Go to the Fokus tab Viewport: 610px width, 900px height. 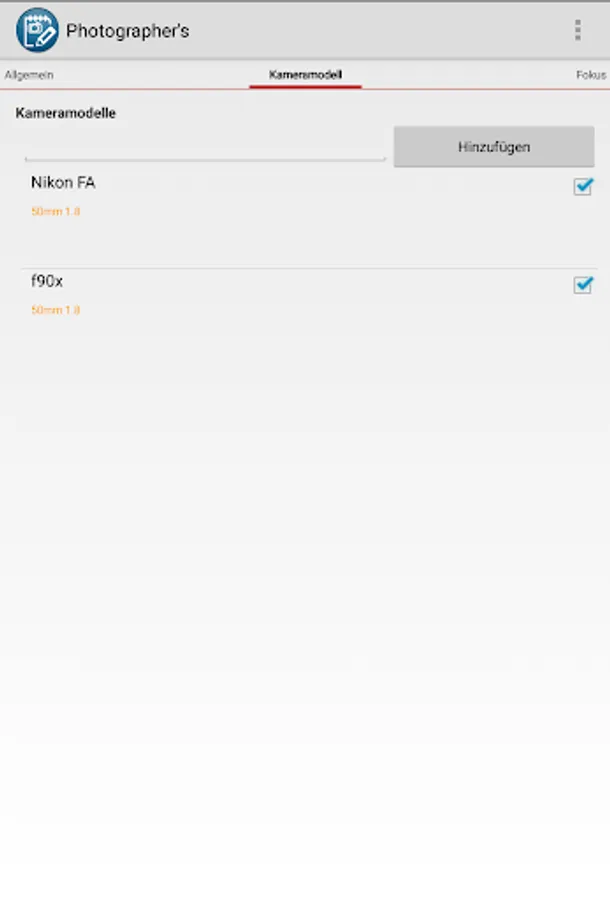tap(590, 75)
